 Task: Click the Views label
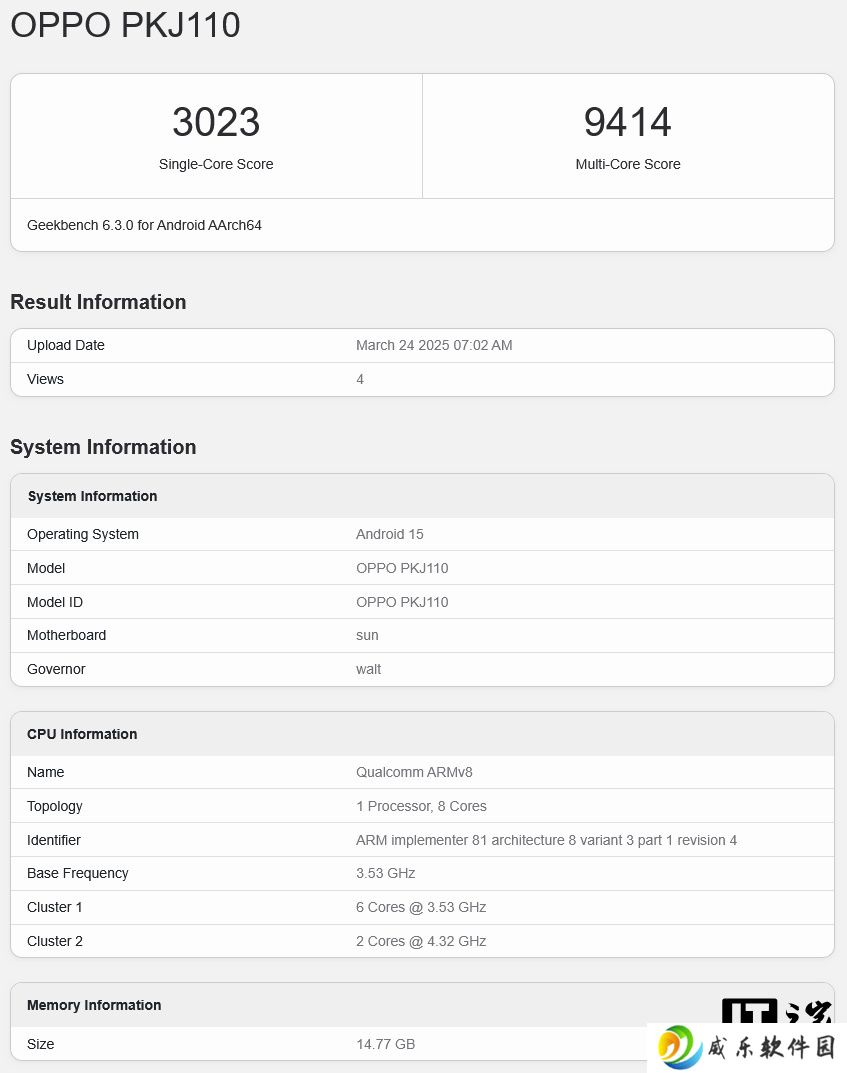click(x=45, y=379)
